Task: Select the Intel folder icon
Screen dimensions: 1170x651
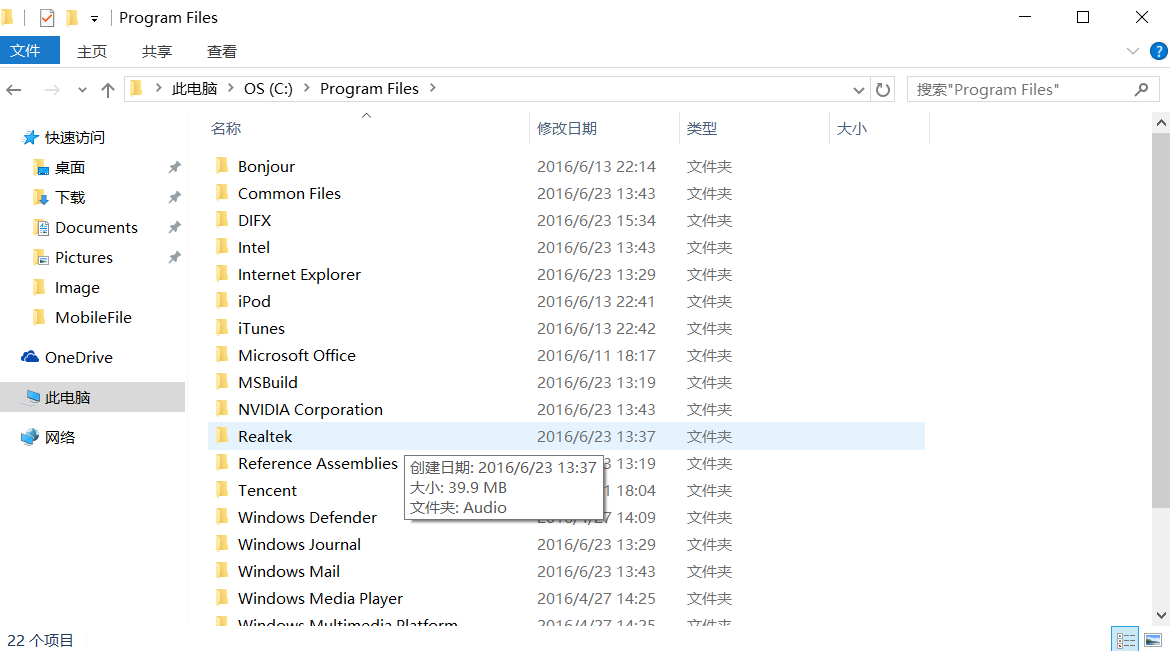Action: pyautogui.click(x=222, y=246)
